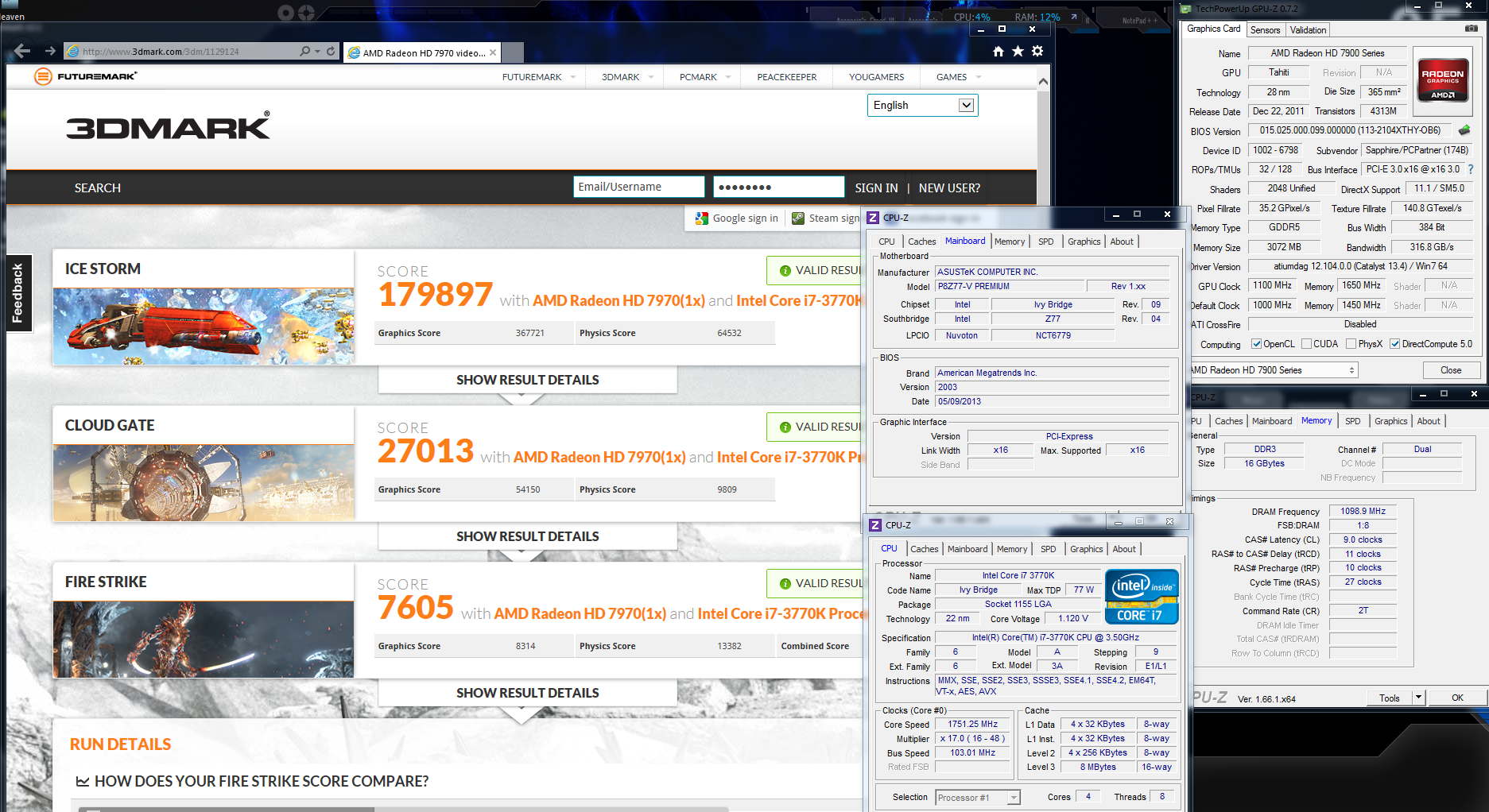Click the Steam sign in icon
The width and height of the screenshot is (1489, 812).
pos(798,218)
